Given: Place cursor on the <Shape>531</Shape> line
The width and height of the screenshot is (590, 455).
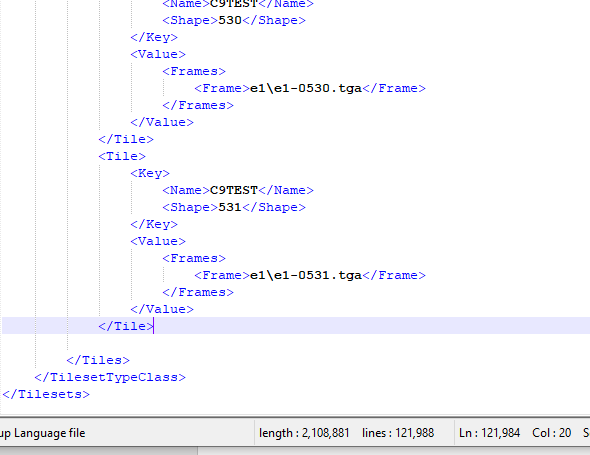Looking at the screenshot, I should click(234, 207).
